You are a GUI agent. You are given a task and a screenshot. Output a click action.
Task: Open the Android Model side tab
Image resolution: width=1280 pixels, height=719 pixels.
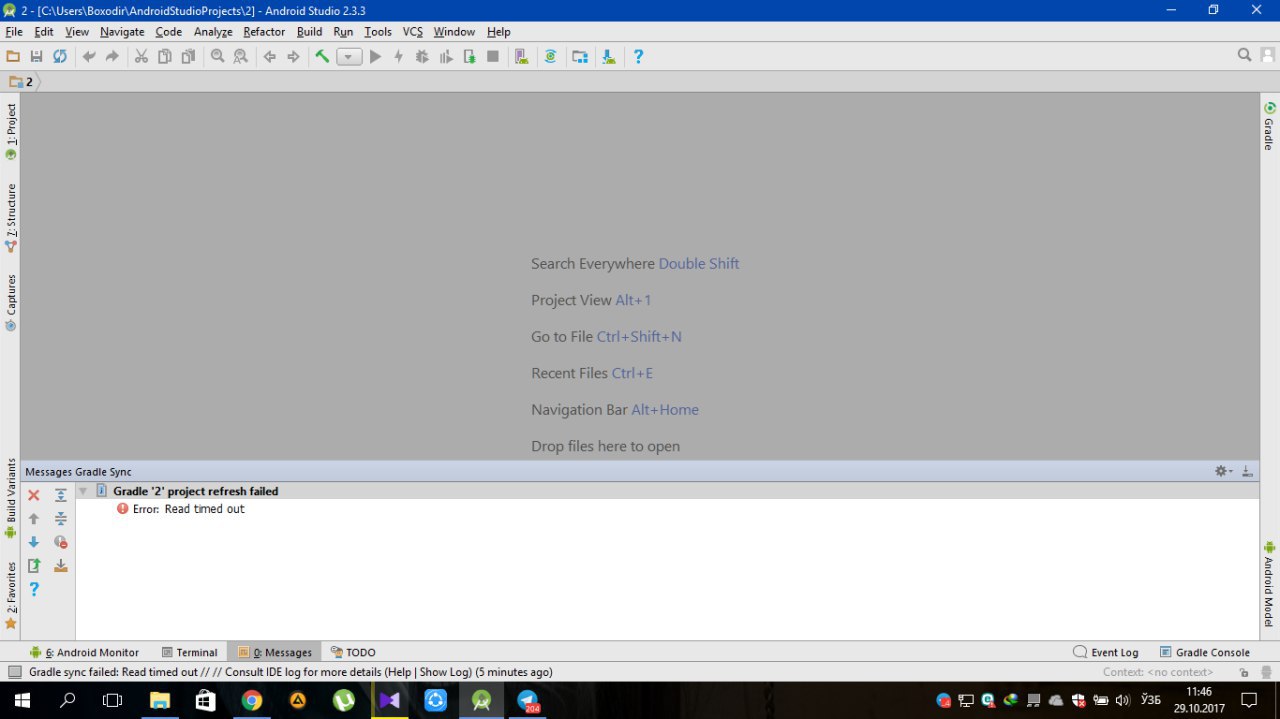1269,583
